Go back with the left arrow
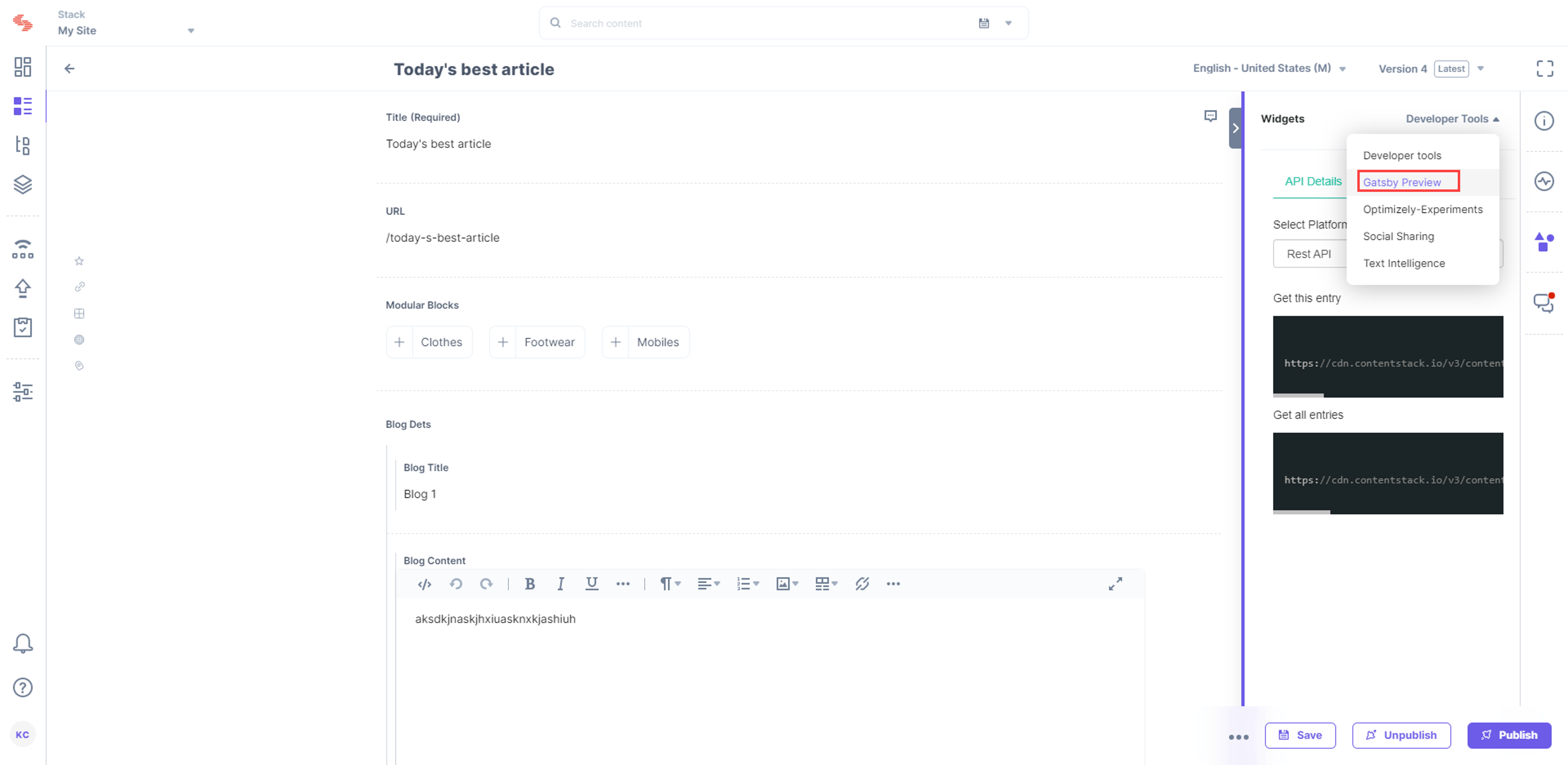1568x765 pixels. pyautogui.click(x=69, y=69)
